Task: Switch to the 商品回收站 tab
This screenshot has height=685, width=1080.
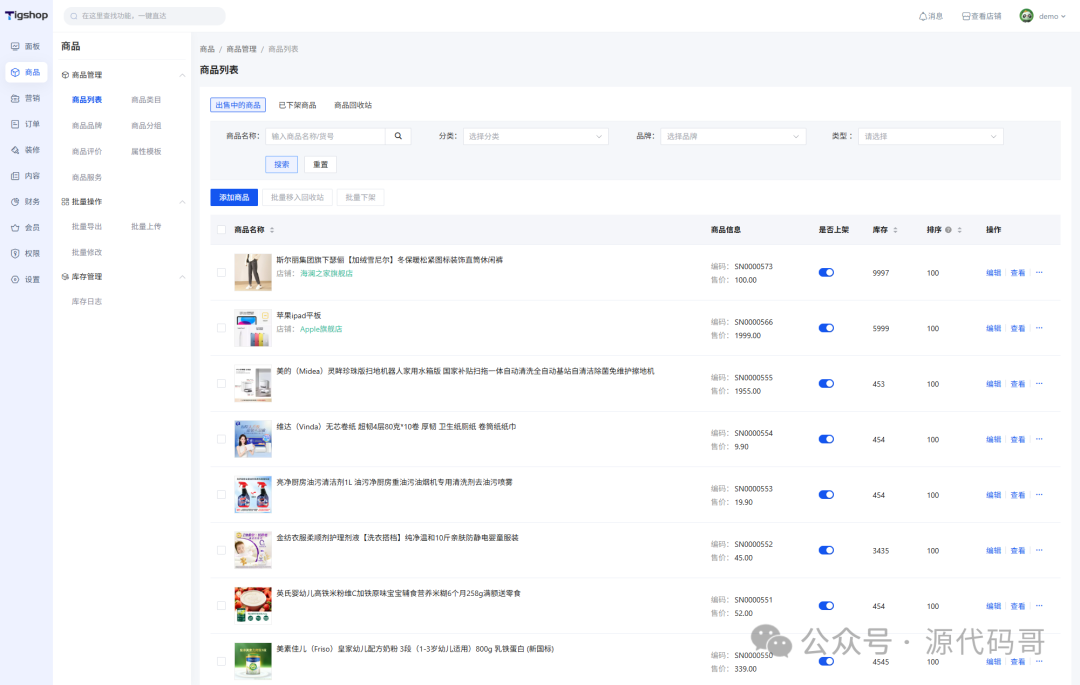Action: [x=353, y=105]
